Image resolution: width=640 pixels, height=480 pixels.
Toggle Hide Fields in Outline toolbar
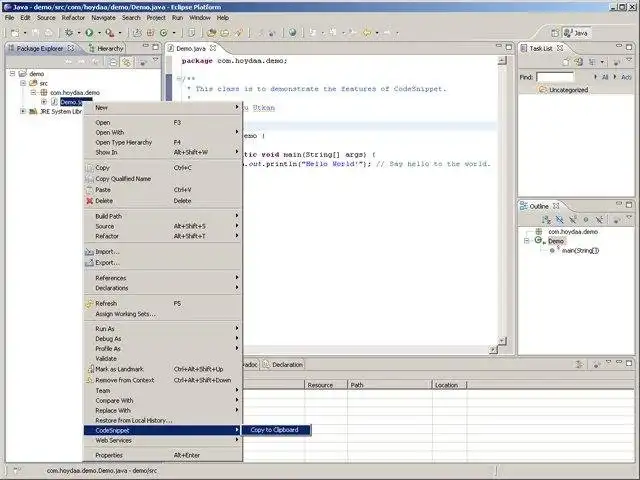tap(559, 220)
